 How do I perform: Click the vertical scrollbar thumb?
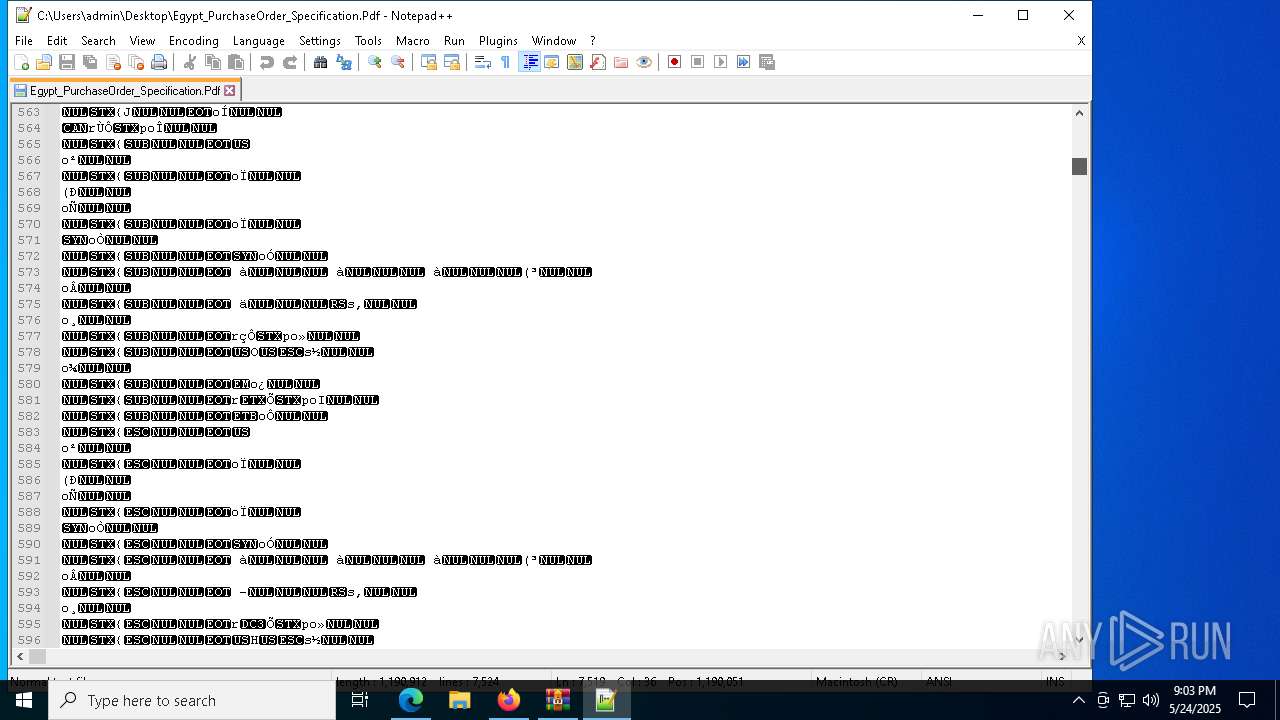pyautogui.click(x=1079, y=166)
